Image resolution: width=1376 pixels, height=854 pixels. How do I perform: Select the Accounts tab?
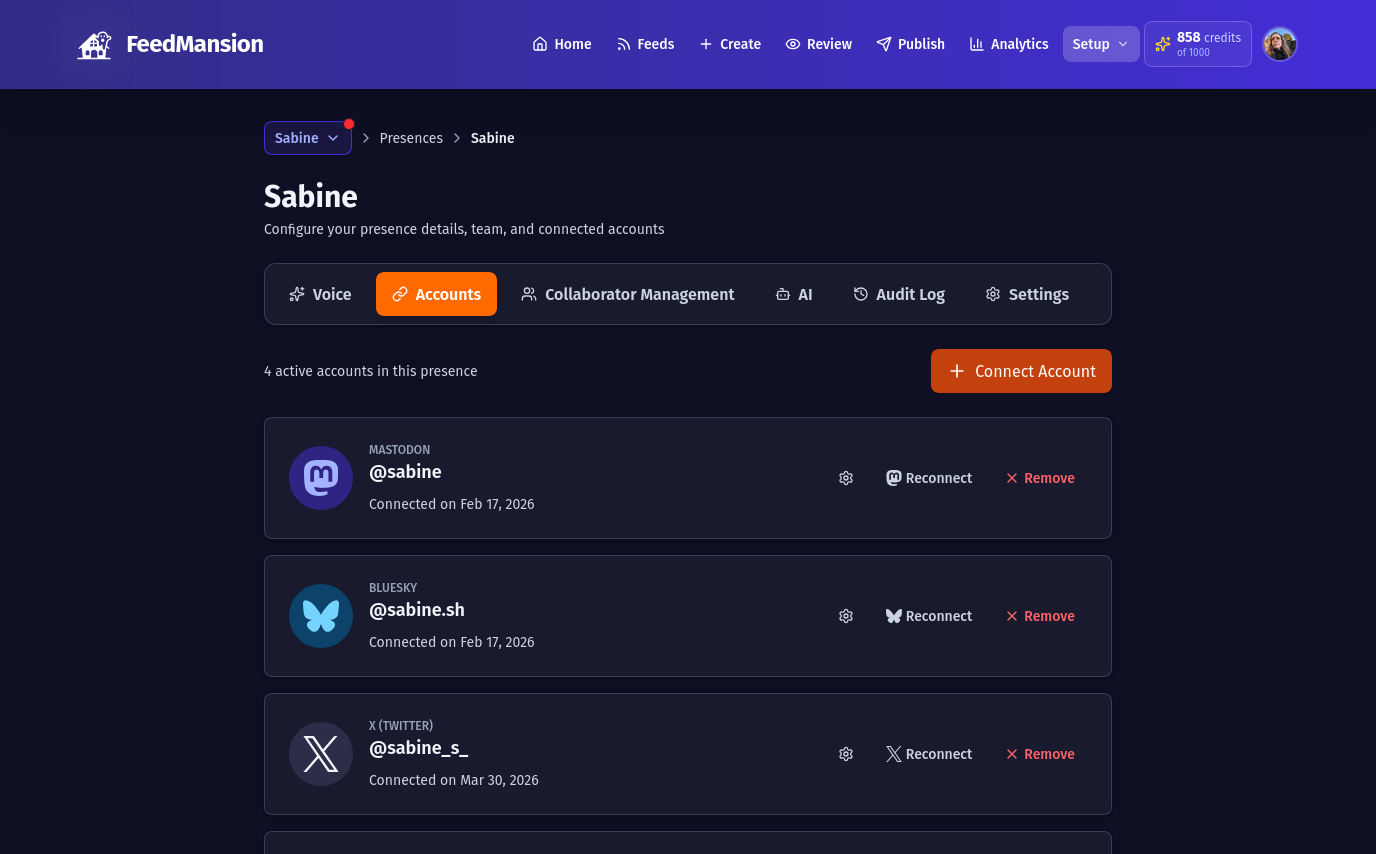(436, 294)
